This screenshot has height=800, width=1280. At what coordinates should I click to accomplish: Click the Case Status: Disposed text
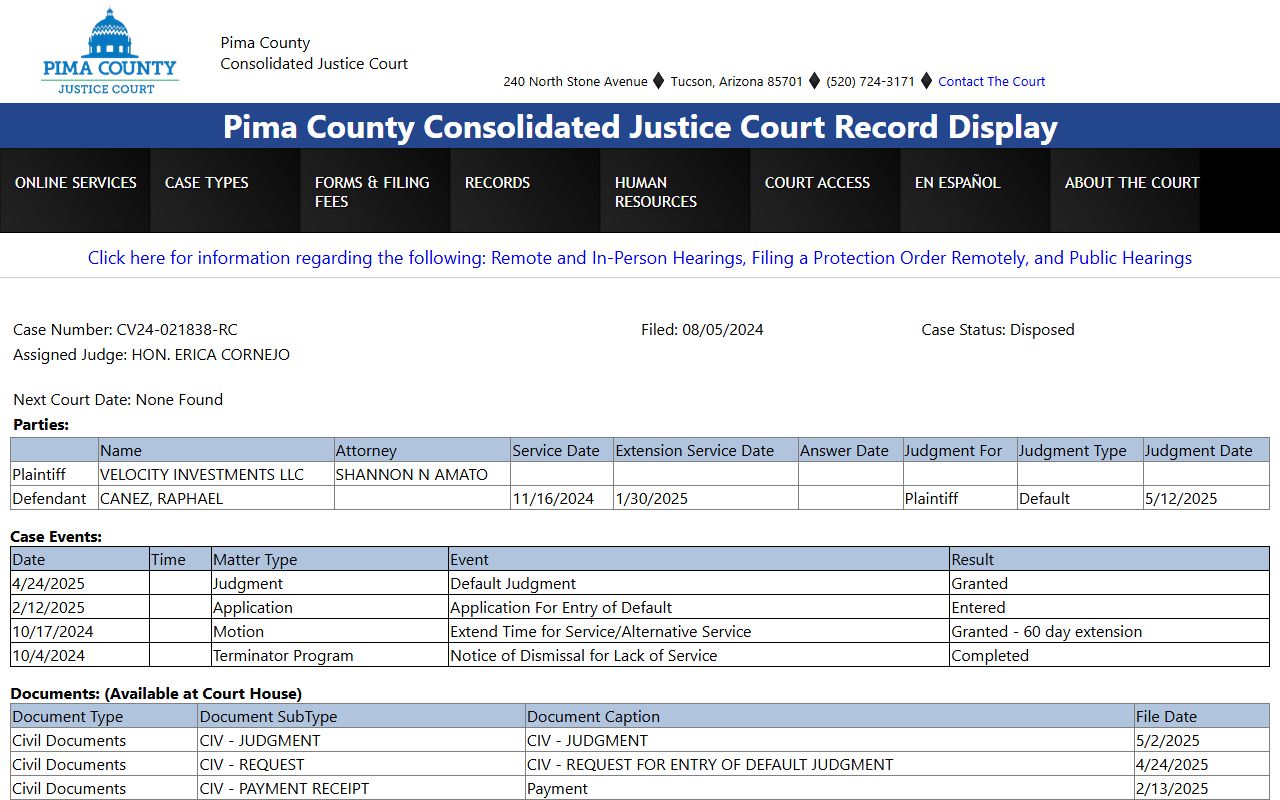998,330
